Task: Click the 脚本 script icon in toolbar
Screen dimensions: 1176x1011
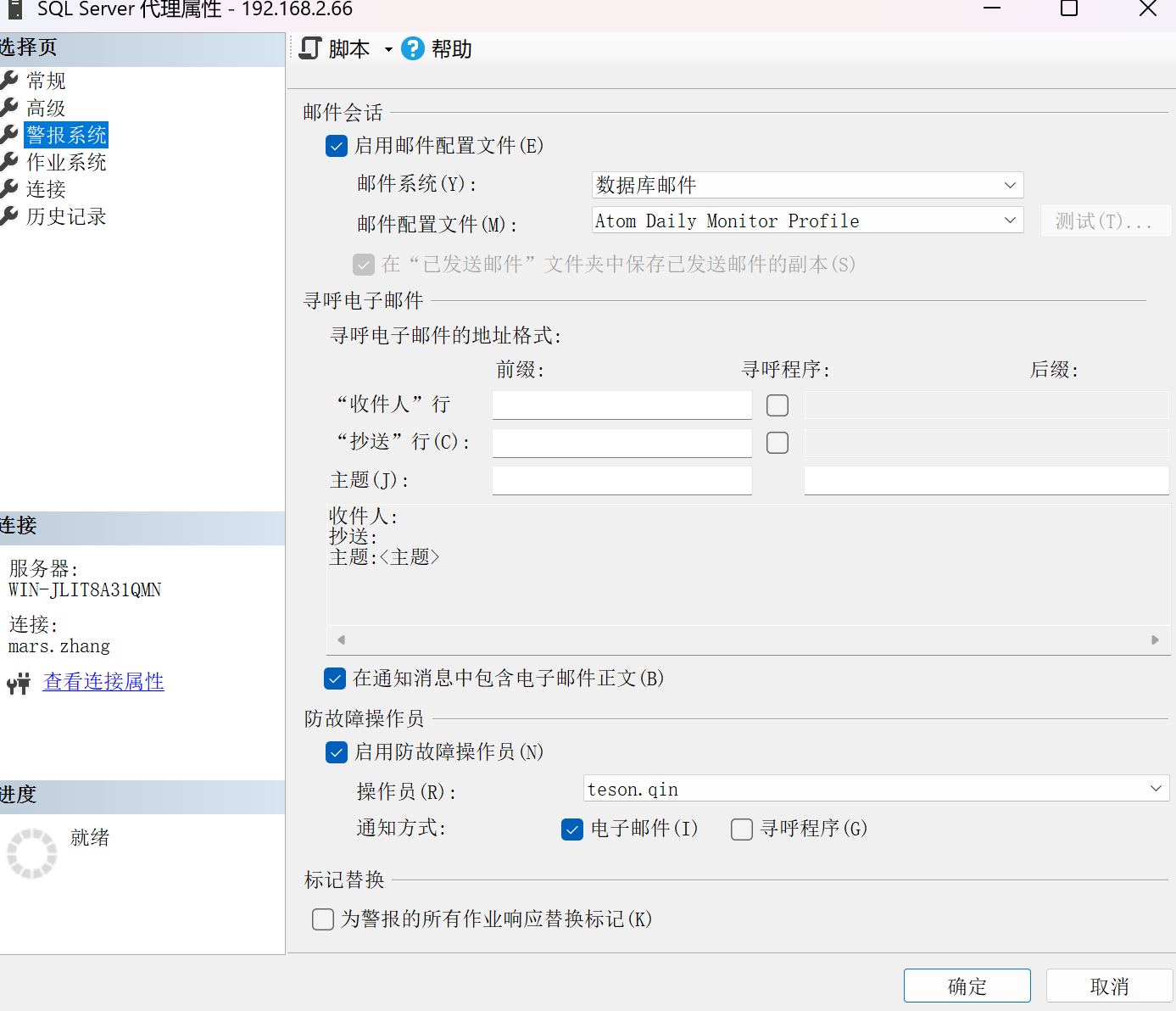Action: [x=311, y=48]
